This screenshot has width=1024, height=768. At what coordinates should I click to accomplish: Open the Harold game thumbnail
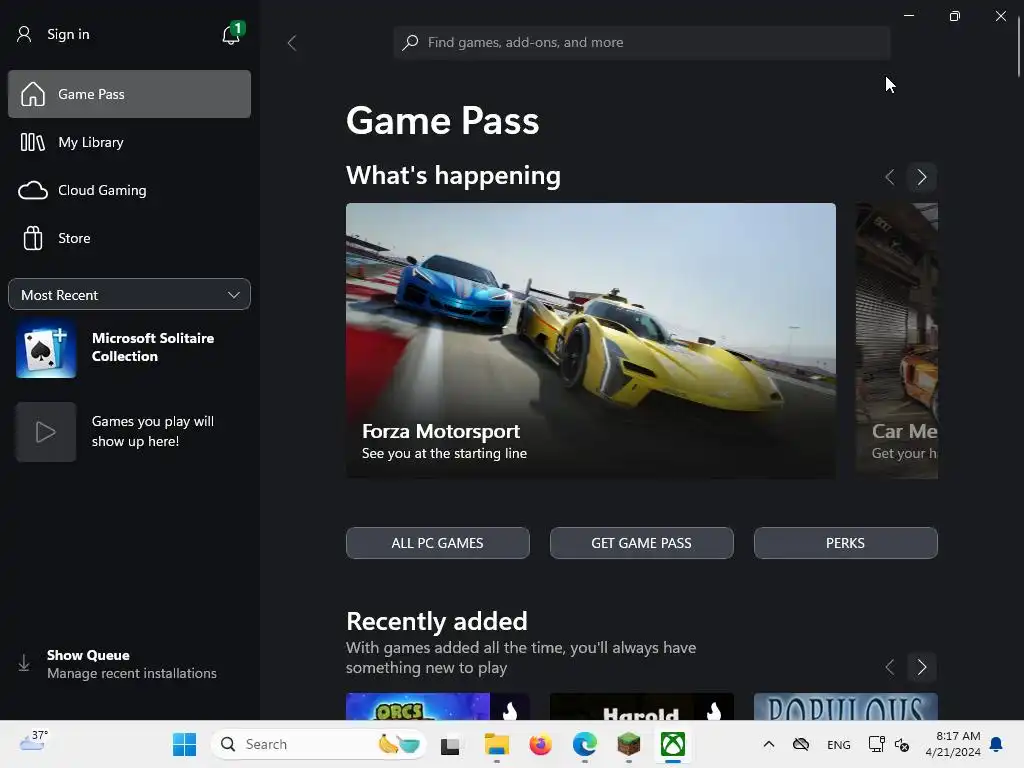641,707
